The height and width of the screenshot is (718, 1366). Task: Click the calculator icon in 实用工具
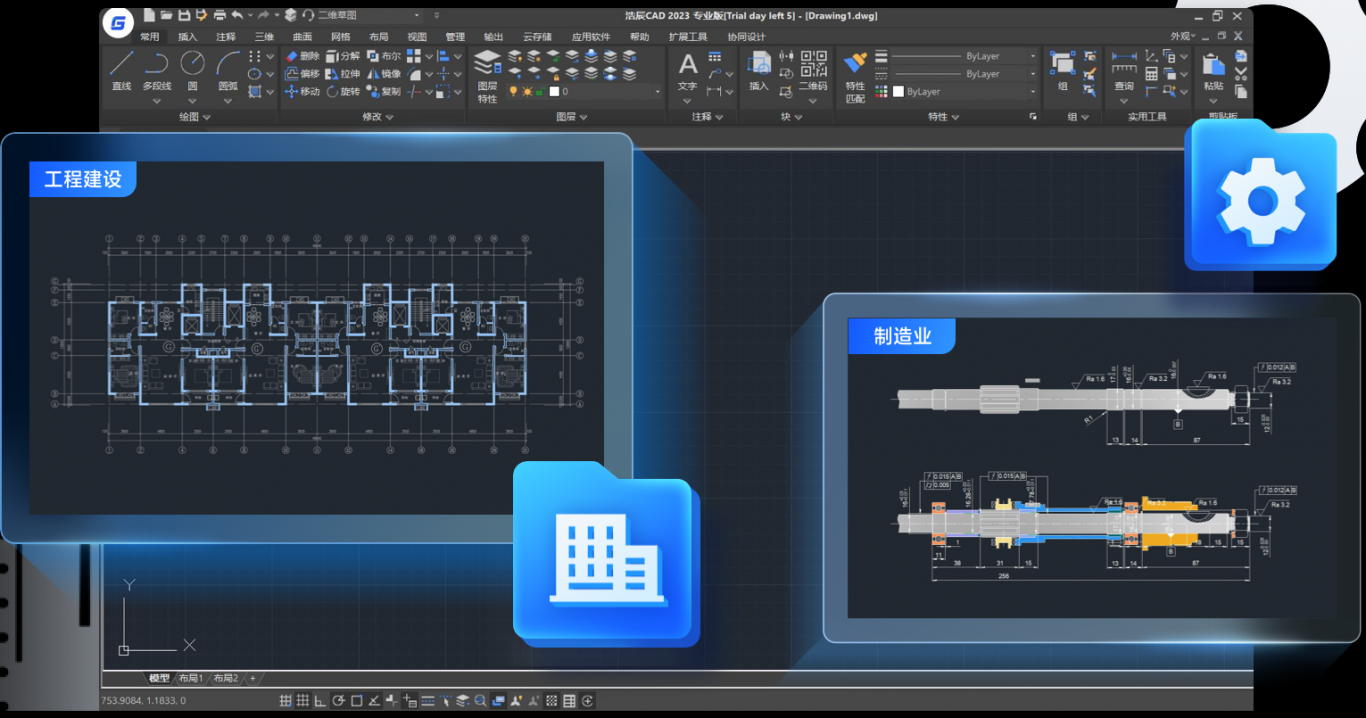coord(1152,74)
